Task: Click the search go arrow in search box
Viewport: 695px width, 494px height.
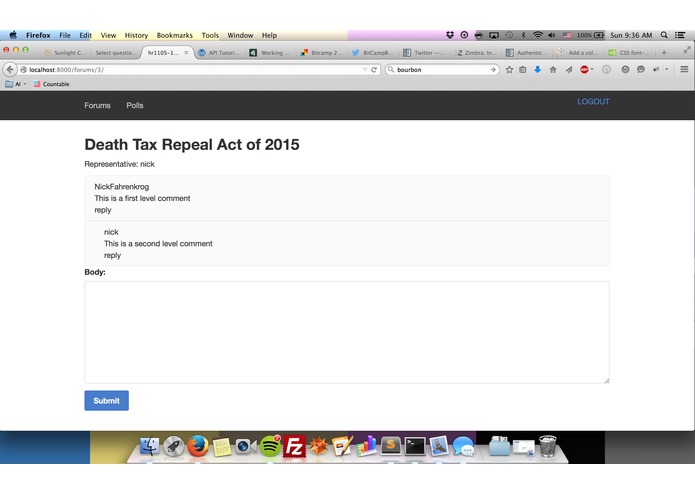Action: coord(493,70)
